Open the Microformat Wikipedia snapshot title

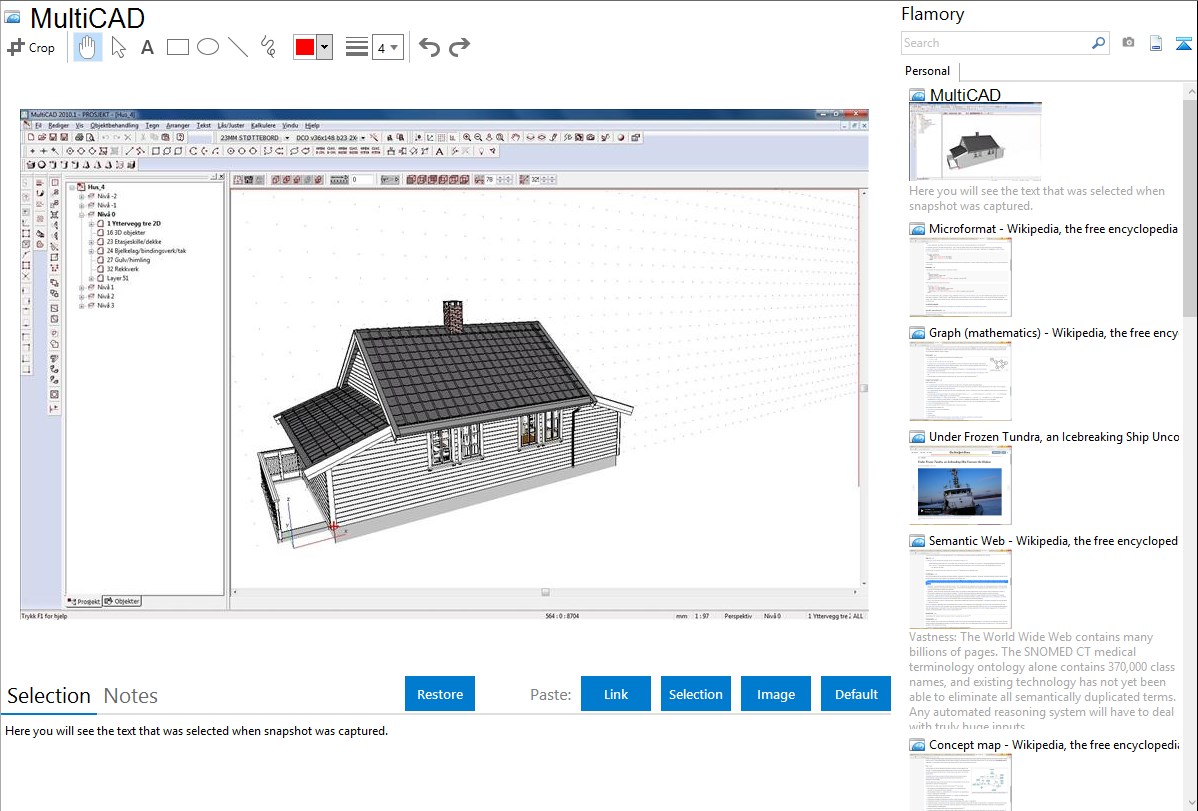click(1053, 229)
